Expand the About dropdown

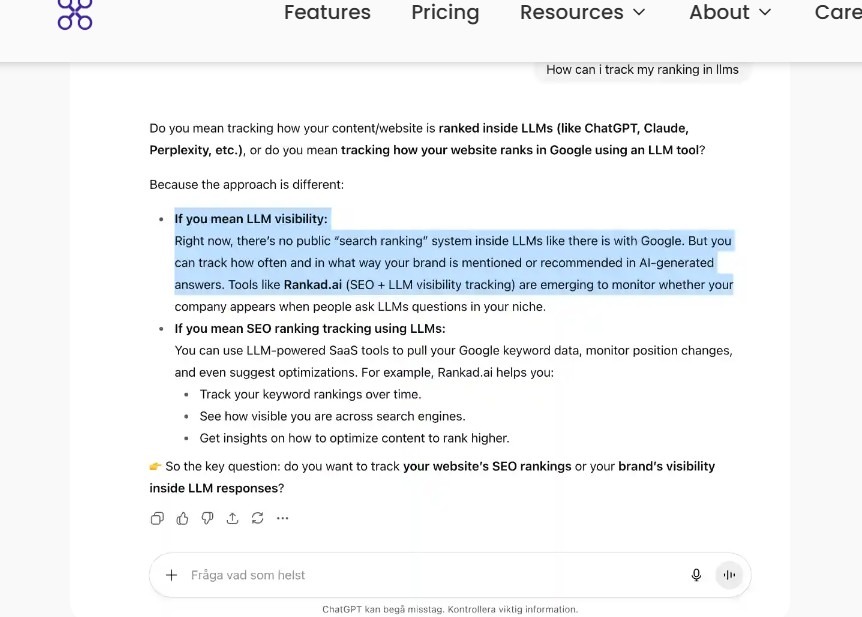pos(730,12)
